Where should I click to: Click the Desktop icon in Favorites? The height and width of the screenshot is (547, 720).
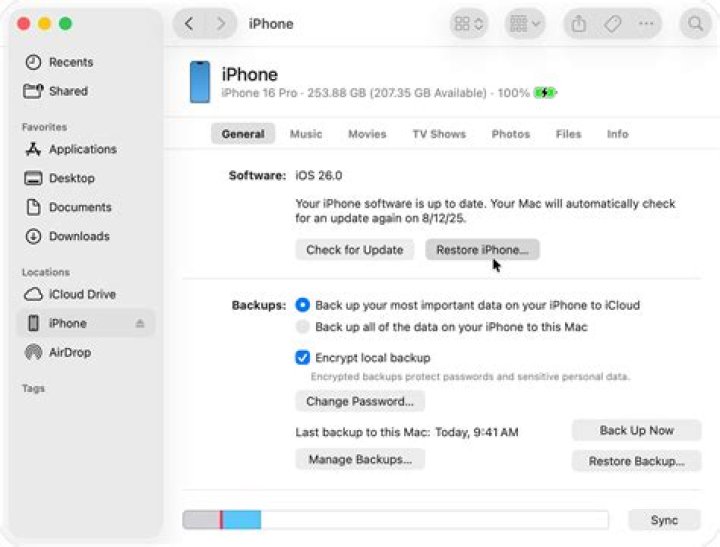point(33,178)
